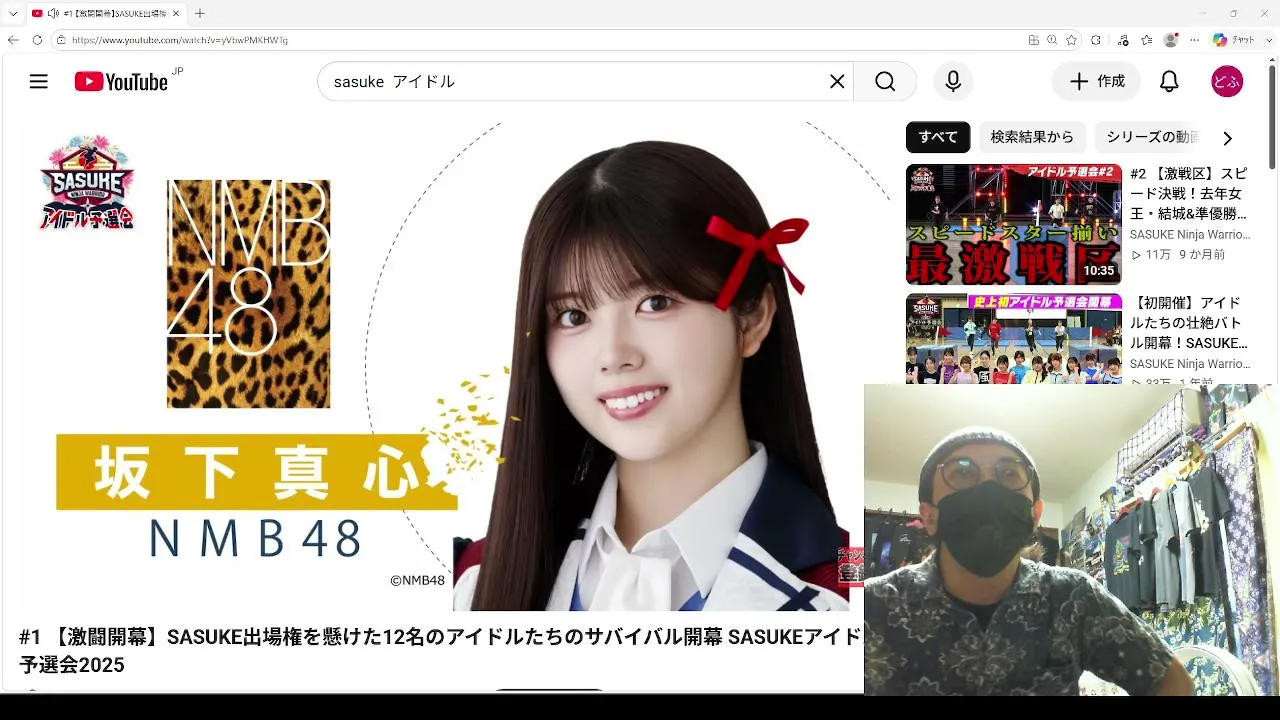Reload the current page
The image size is (1280, 720).
point(37,40)
